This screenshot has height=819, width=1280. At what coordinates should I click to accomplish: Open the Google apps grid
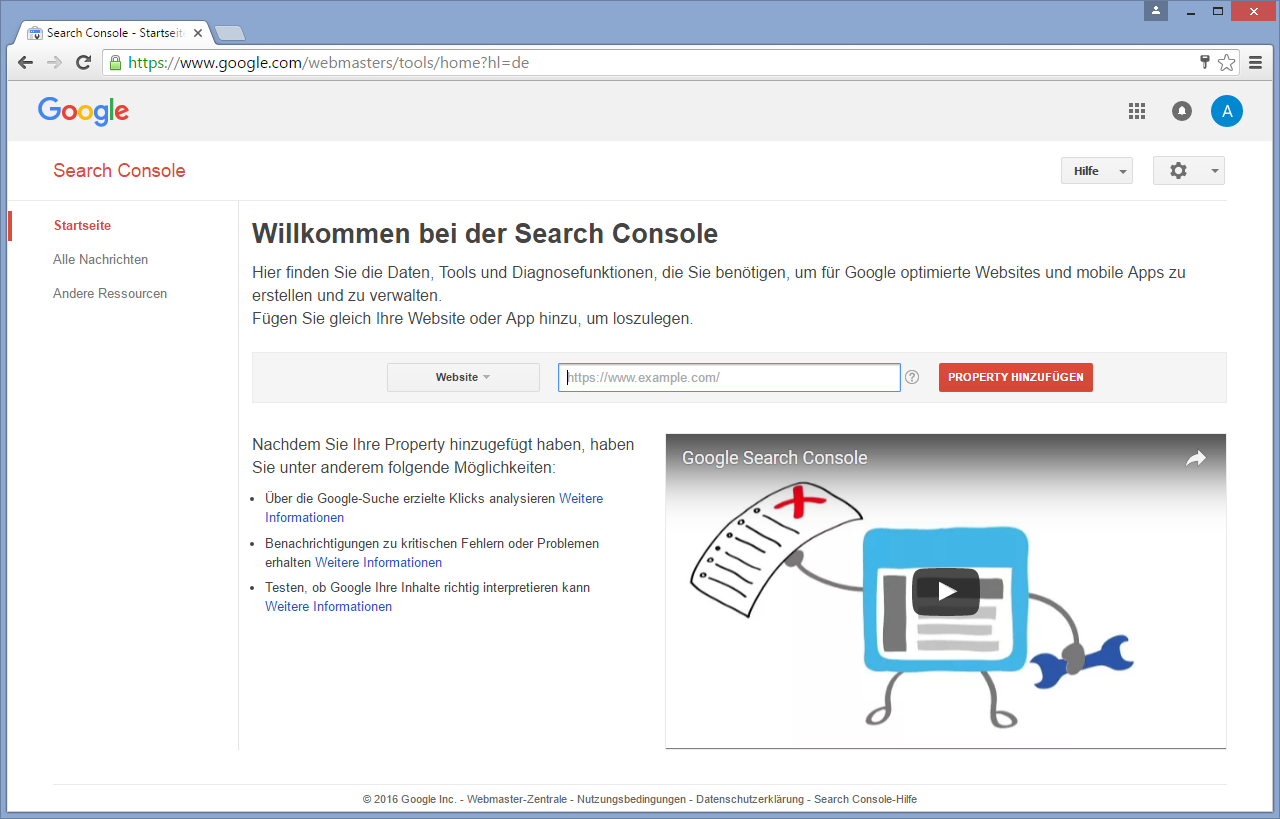[1137, 111]
